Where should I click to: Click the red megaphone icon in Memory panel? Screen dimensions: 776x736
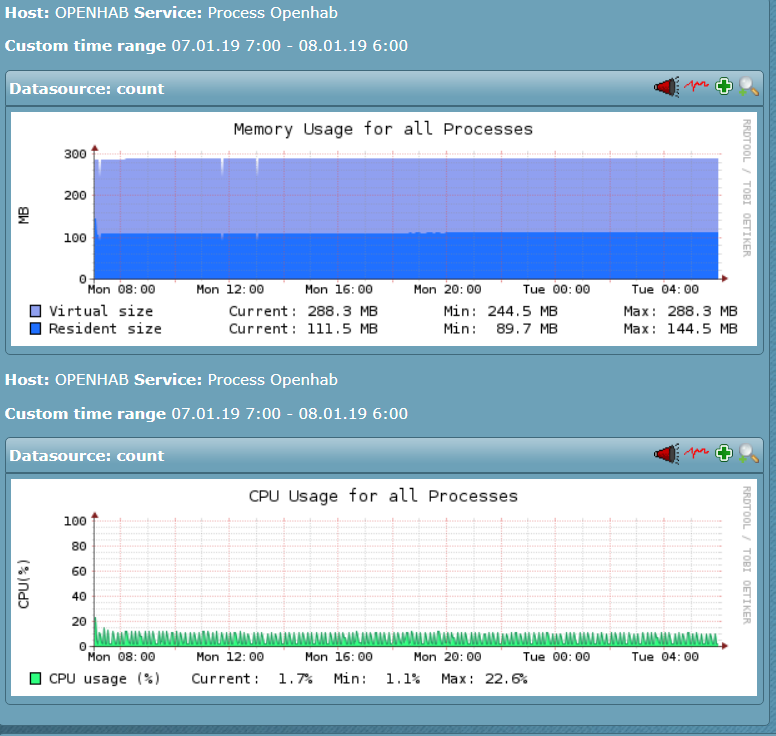[666, 87]
